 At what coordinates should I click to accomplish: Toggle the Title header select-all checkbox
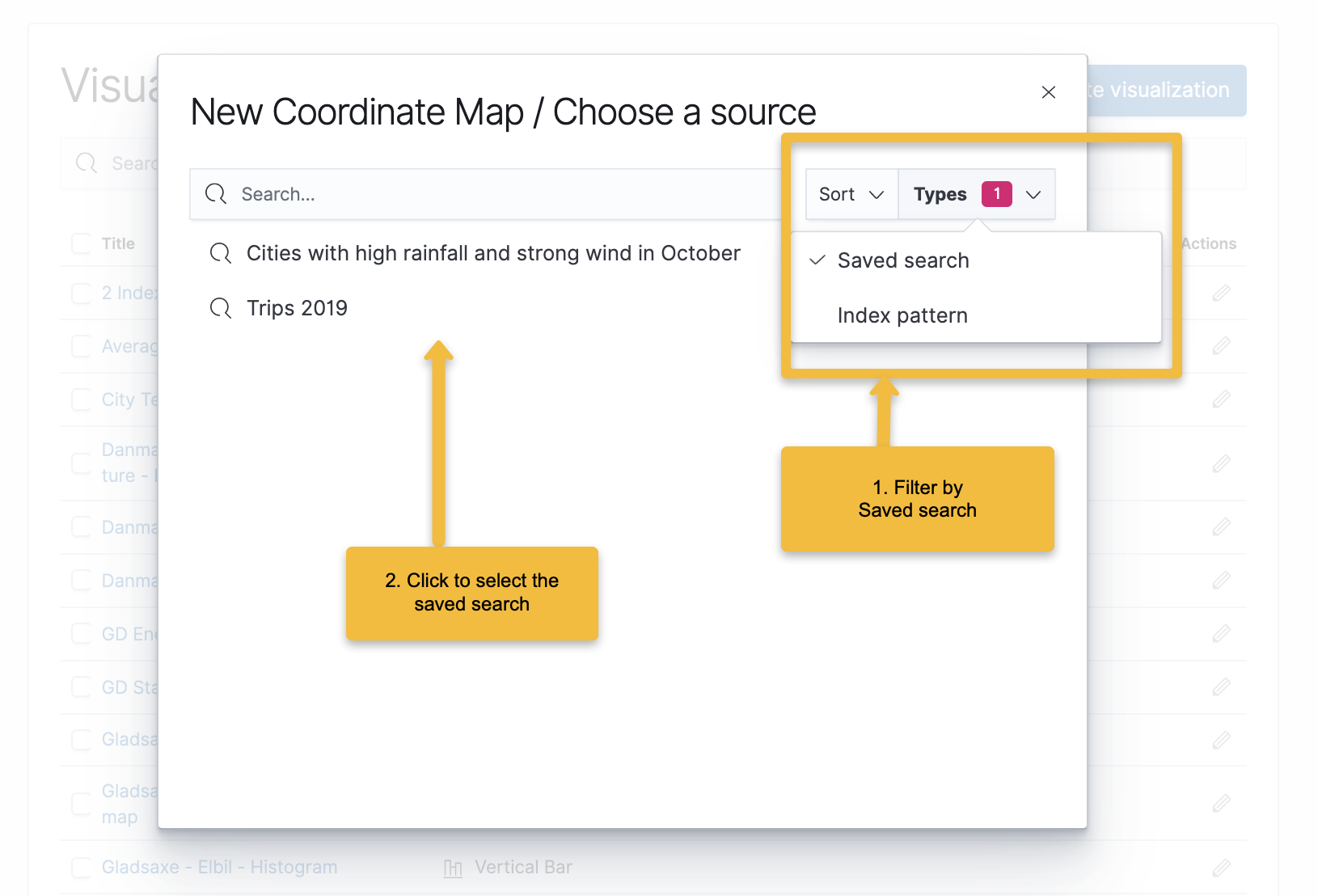pos(81,243)
